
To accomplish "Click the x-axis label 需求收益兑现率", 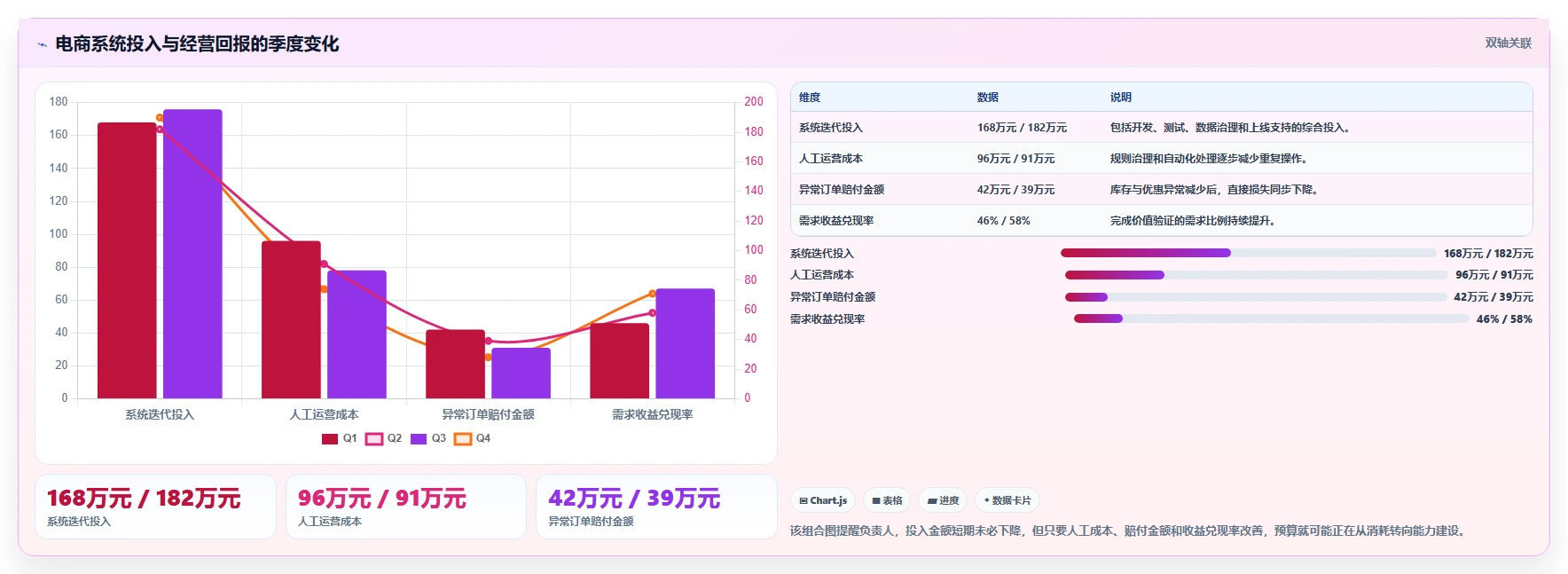I will tap(652, 415).
